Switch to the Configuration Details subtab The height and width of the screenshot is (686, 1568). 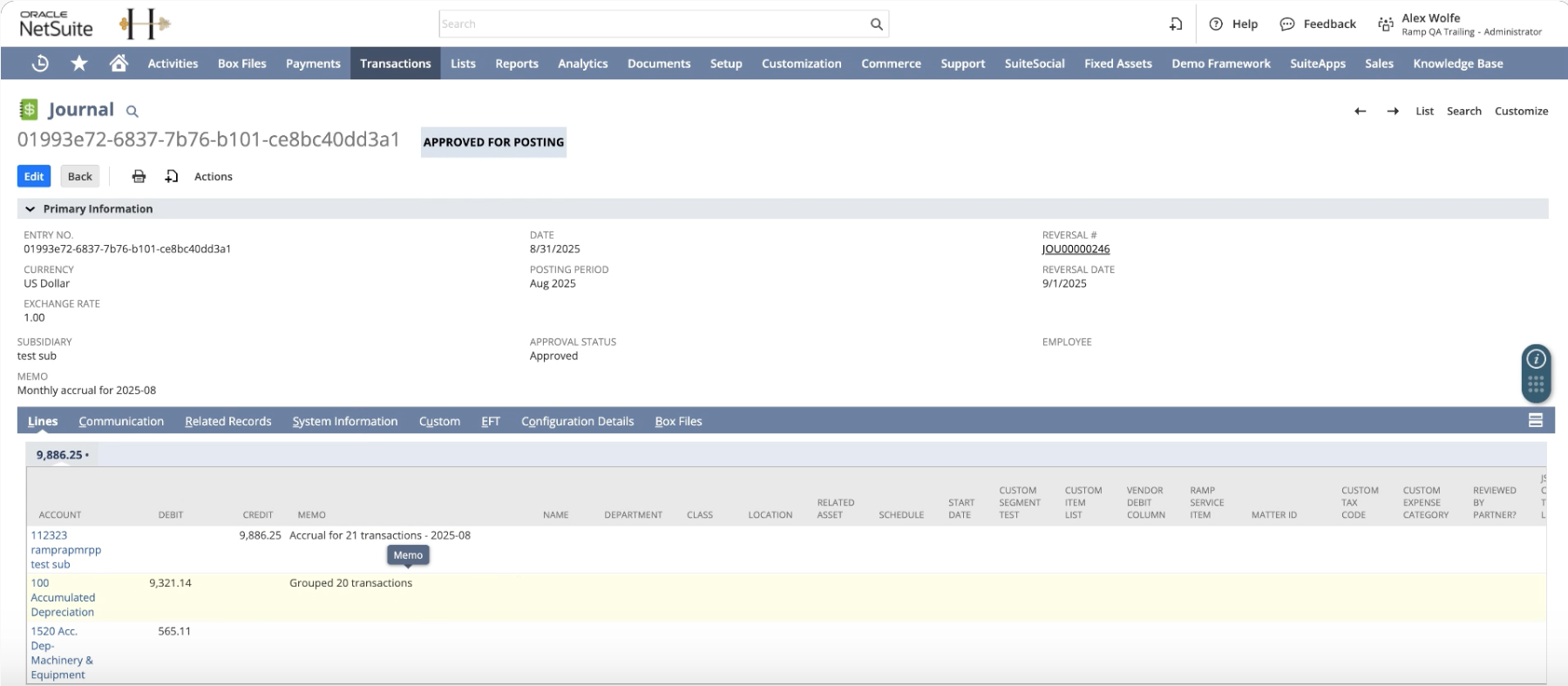578,421
